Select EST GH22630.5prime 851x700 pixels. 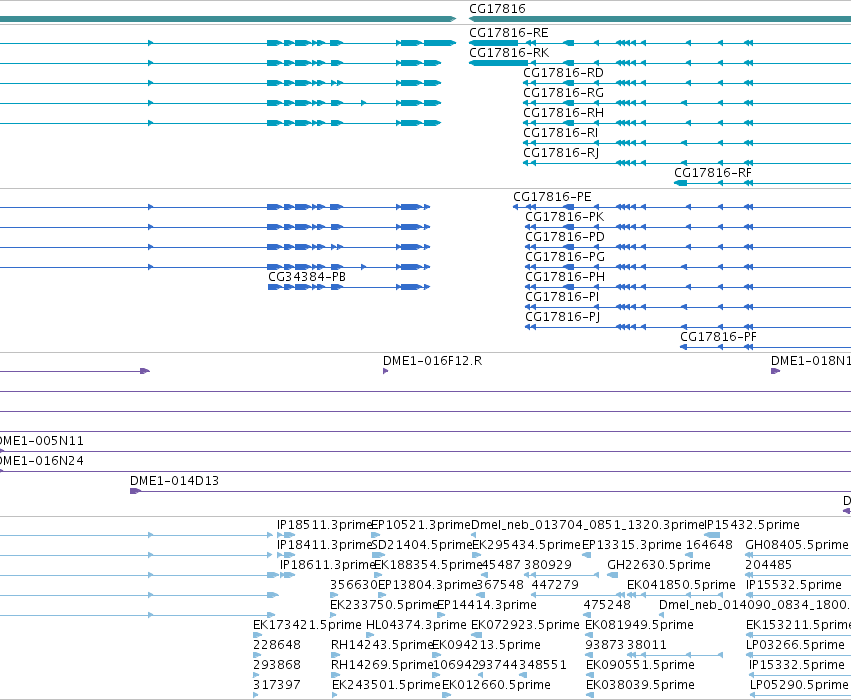click(659, 565)
